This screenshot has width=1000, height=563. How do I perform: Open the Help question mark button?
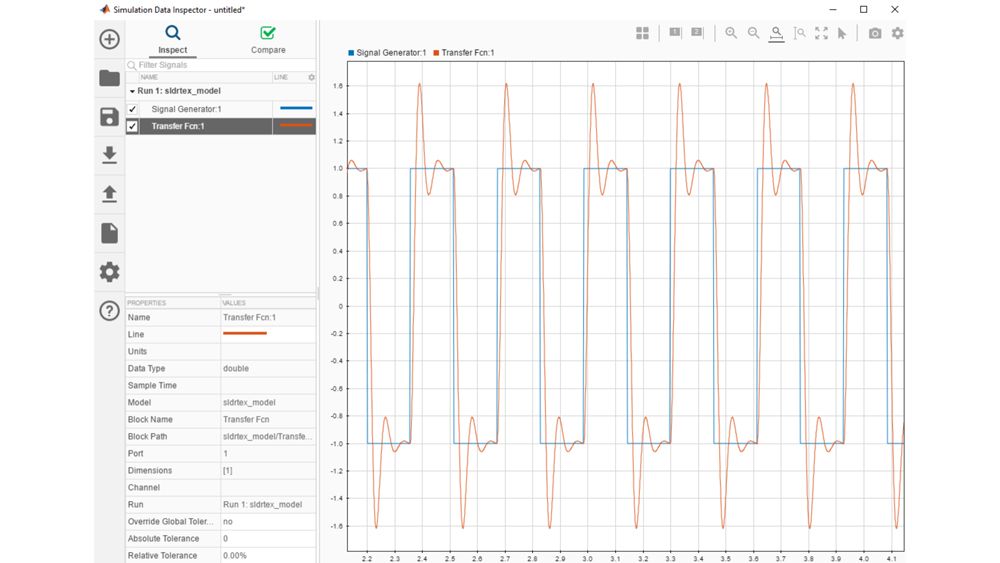pyautogui.click(x=110, y=310)
